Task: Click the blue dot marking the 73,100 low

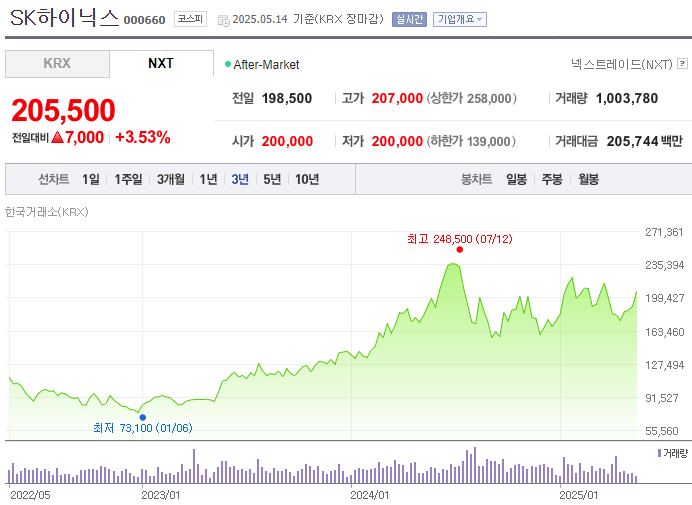Action: point(143,417)
